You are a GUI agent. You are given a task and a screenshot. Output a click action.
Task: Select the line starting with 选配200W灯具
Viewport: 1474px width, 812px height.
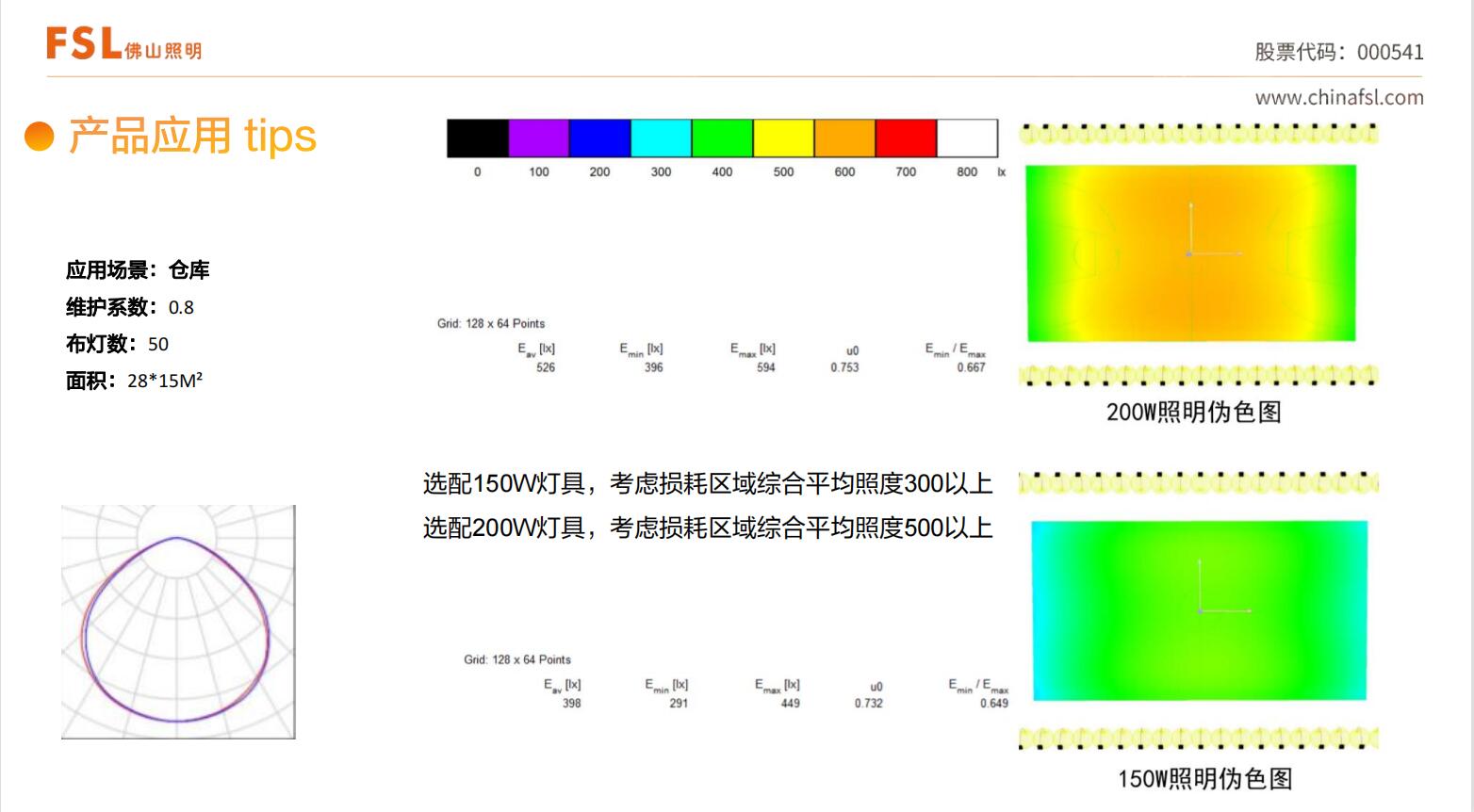coord(707,528)
